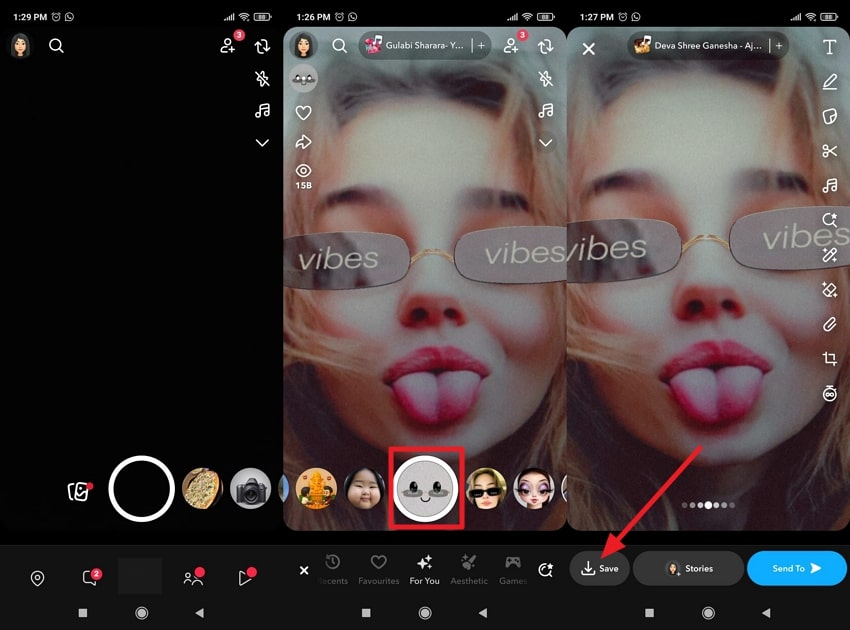Switch to Games lens tab
The width and height of the screenshot is (850, 630).
coord(513,569)
